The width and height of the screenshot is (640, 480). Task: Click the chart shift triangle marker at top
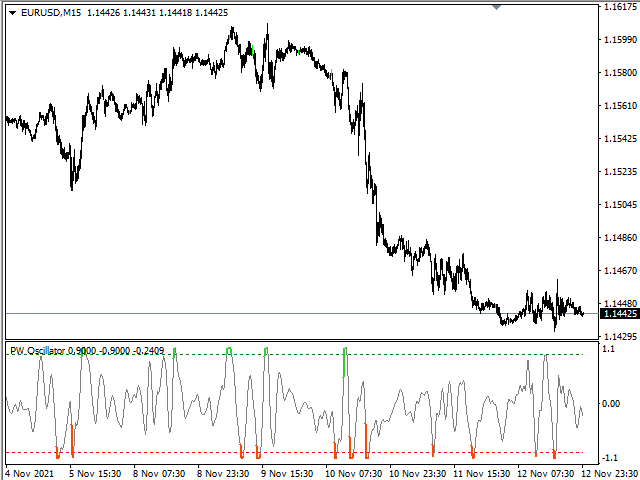[496, 7]
